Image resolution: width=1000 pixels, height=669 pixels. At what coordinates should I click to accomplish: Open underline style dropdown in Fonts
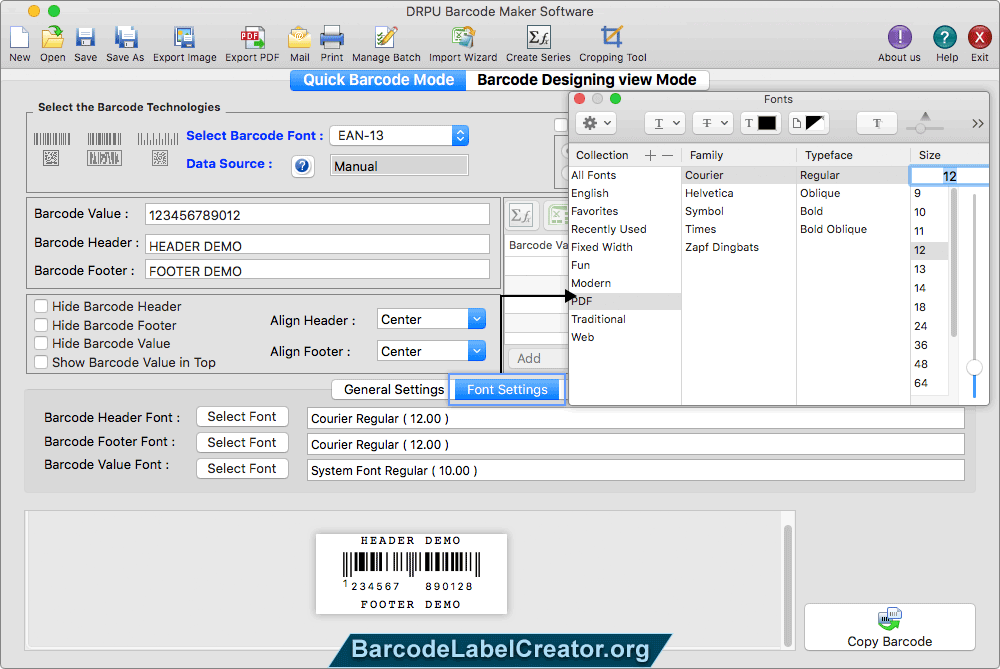(665, 123)
